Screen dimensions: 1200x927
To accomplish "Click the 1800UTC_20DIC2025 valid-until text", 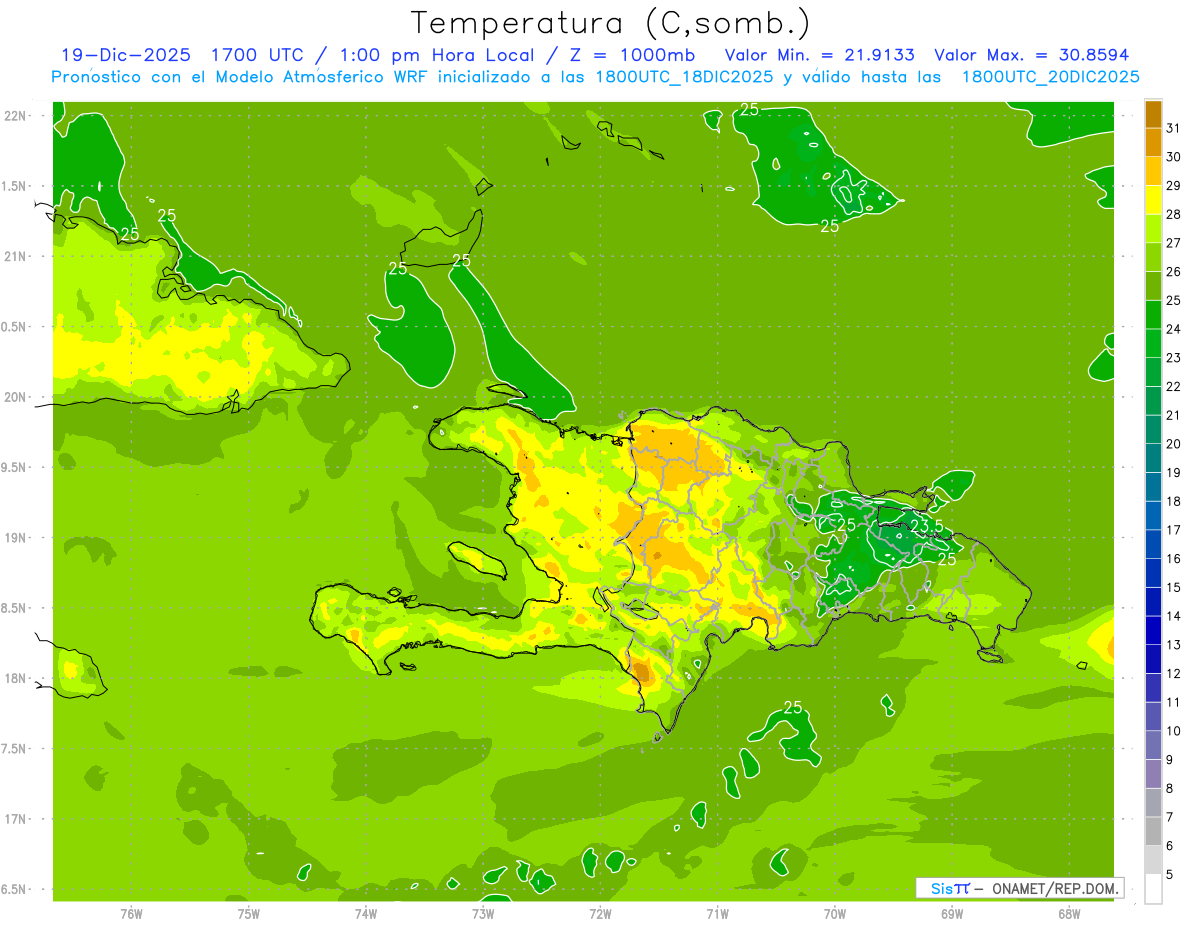I will (1050, 77).
